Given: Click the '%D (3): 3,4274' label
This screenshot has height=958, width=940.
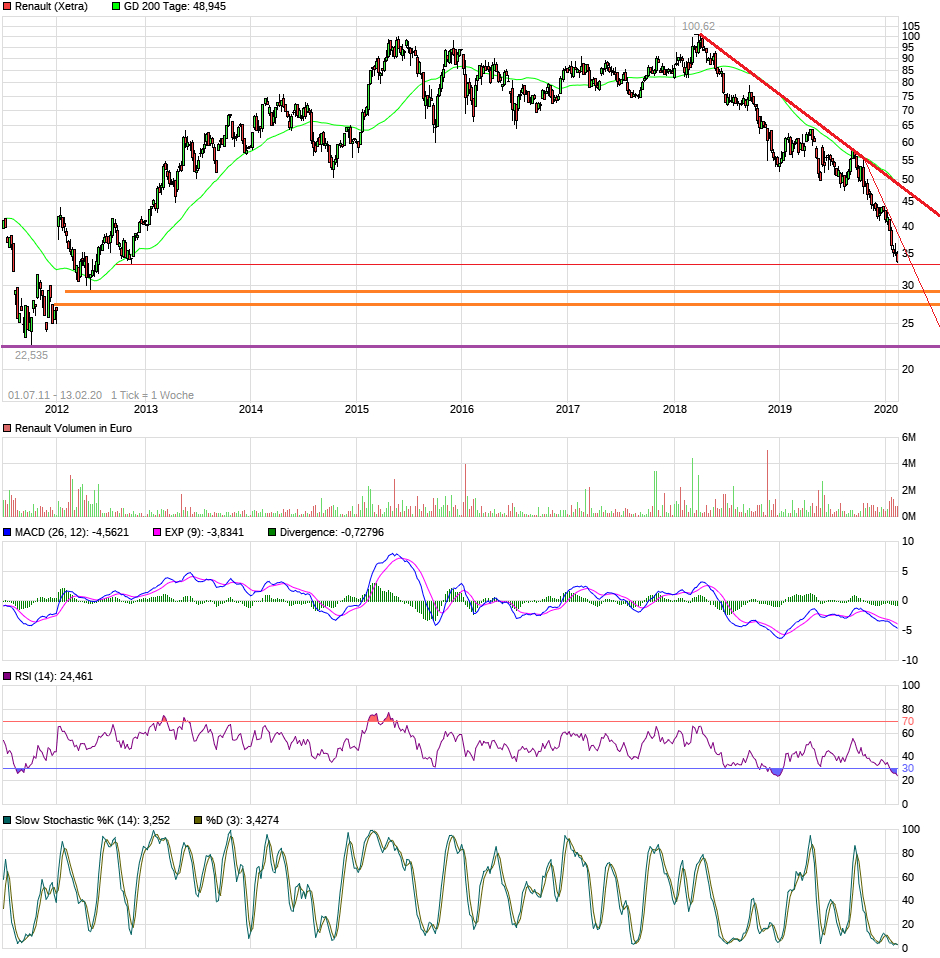Looking at the screenshot, I should 242,820.
